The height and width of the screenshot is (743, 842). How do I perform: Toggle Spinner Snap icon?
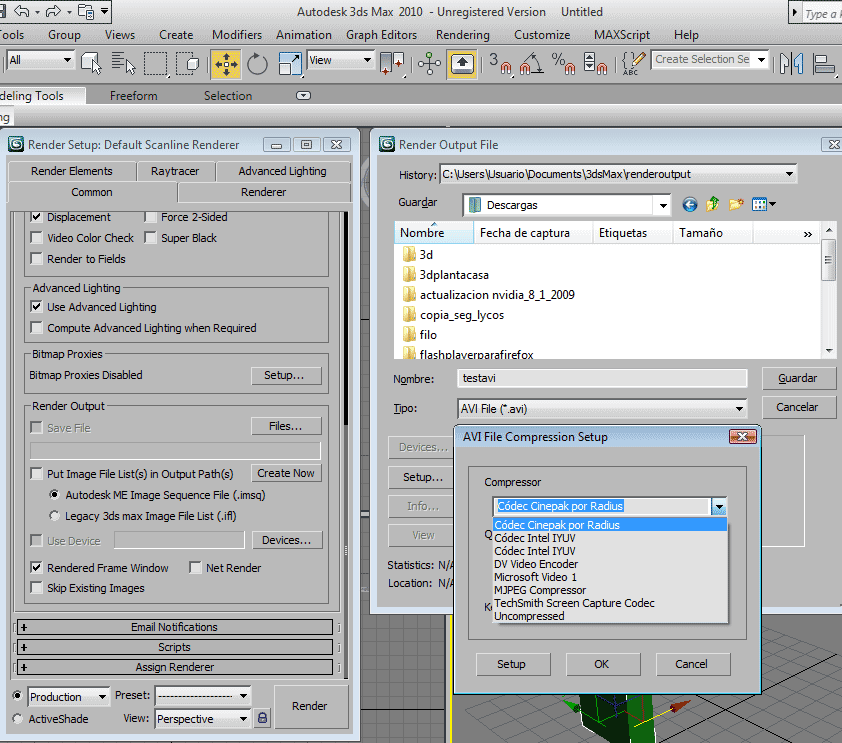tap(595, 63)
